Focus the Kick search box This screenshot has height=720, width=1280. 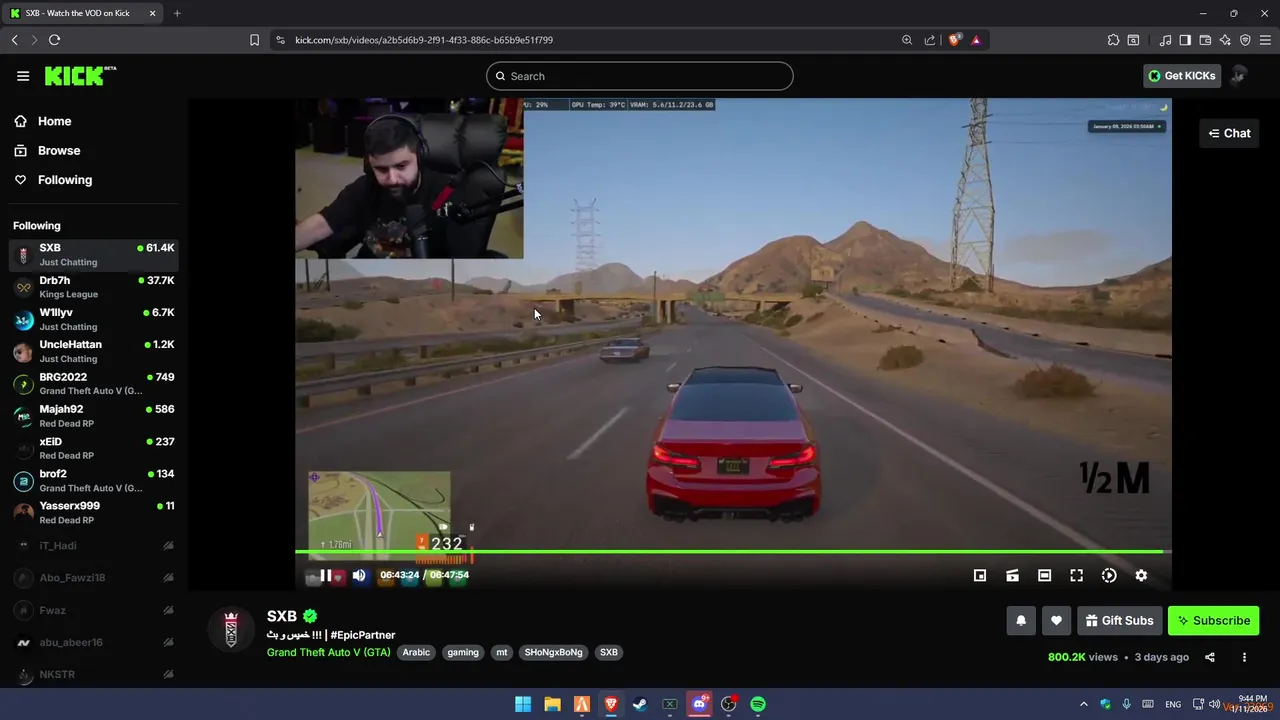pos(640,76)
